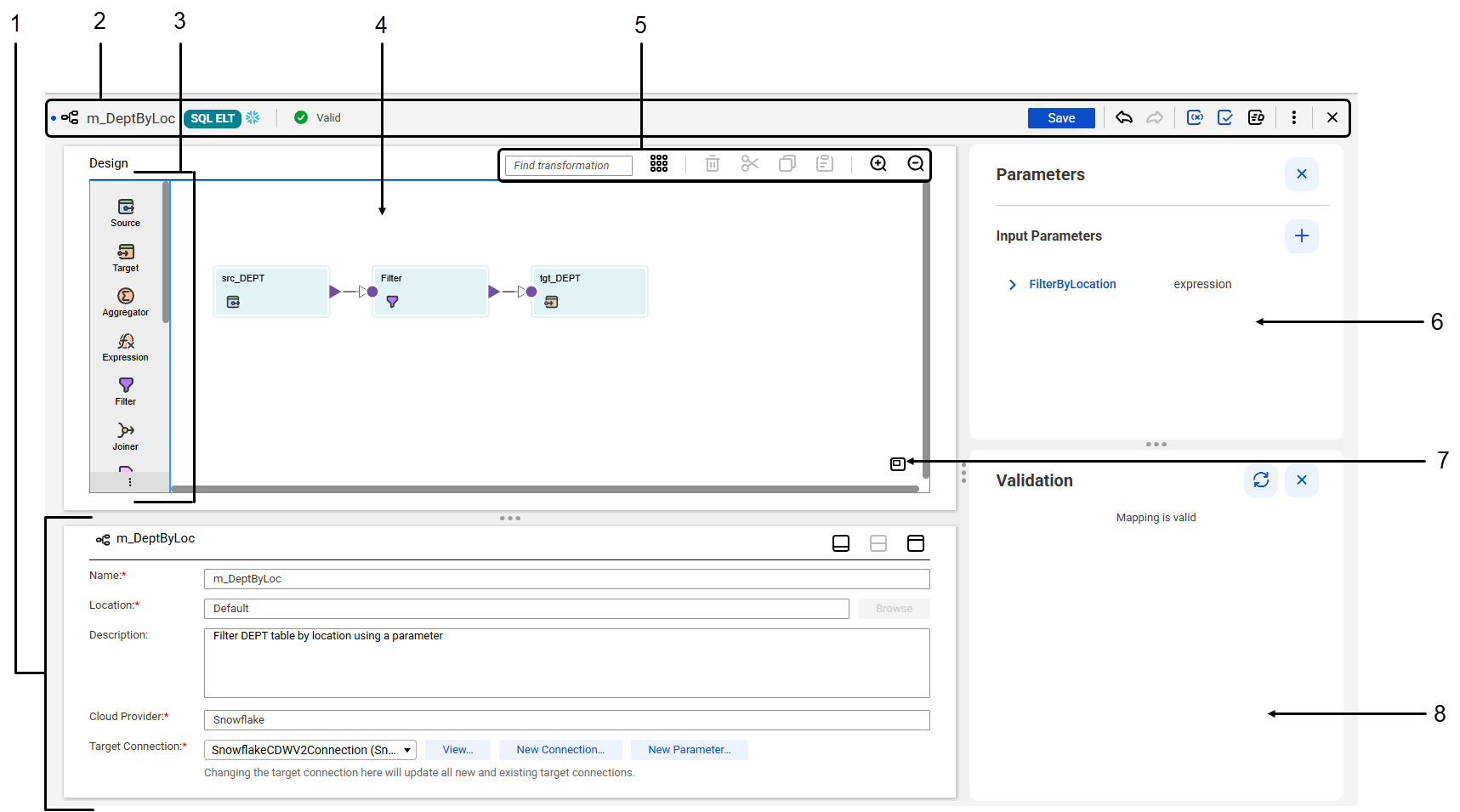
Task: Select the src_DEPT node on canvas
Action: (x=271, y=292)
